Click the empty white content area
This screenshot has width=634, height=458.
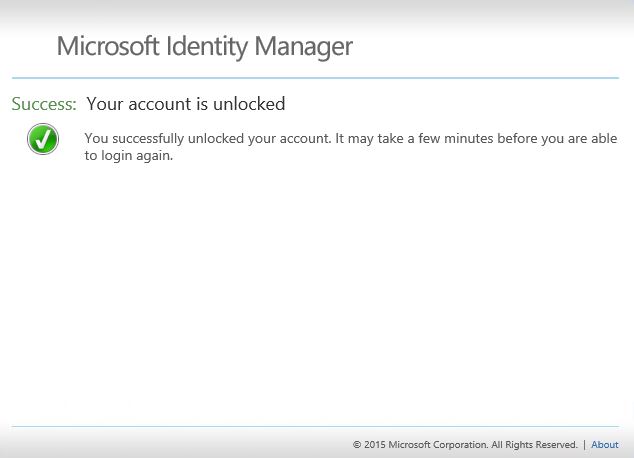coord(315,290)
